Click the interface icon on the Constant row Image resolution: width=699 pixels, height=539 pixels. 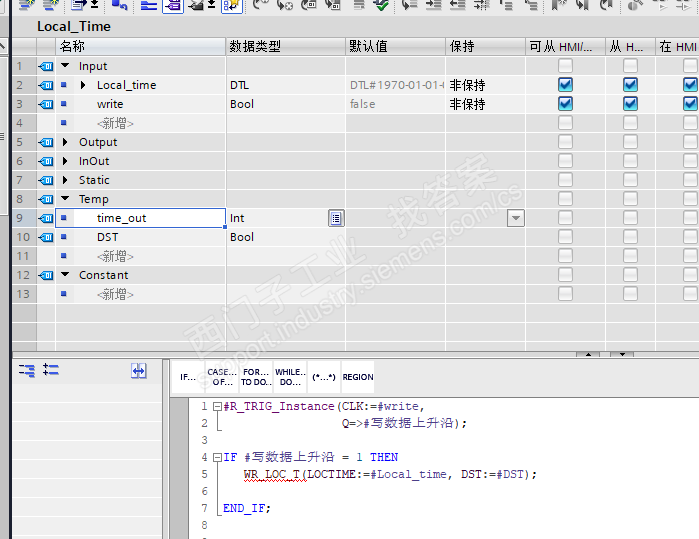point(46,276)
